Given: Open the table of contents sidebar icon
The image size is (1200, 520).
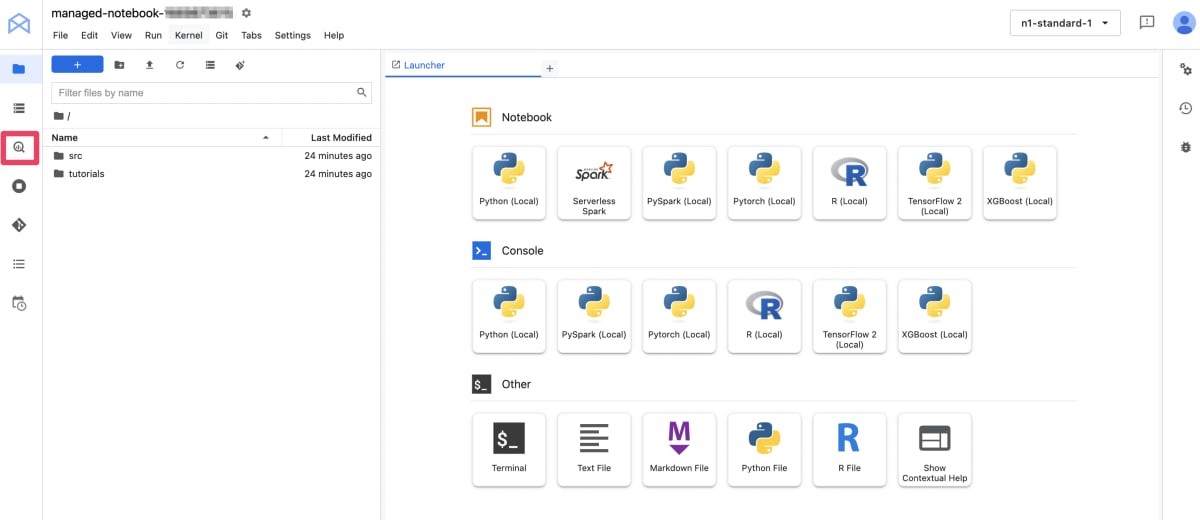Looking at the screenshot, I should tap(19, 108).
